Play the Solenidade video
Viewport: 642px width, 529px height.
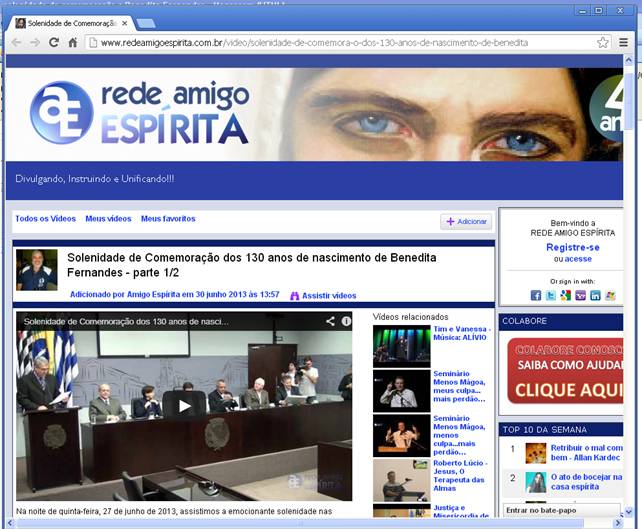pyautogui.click(x=184, y=405)
